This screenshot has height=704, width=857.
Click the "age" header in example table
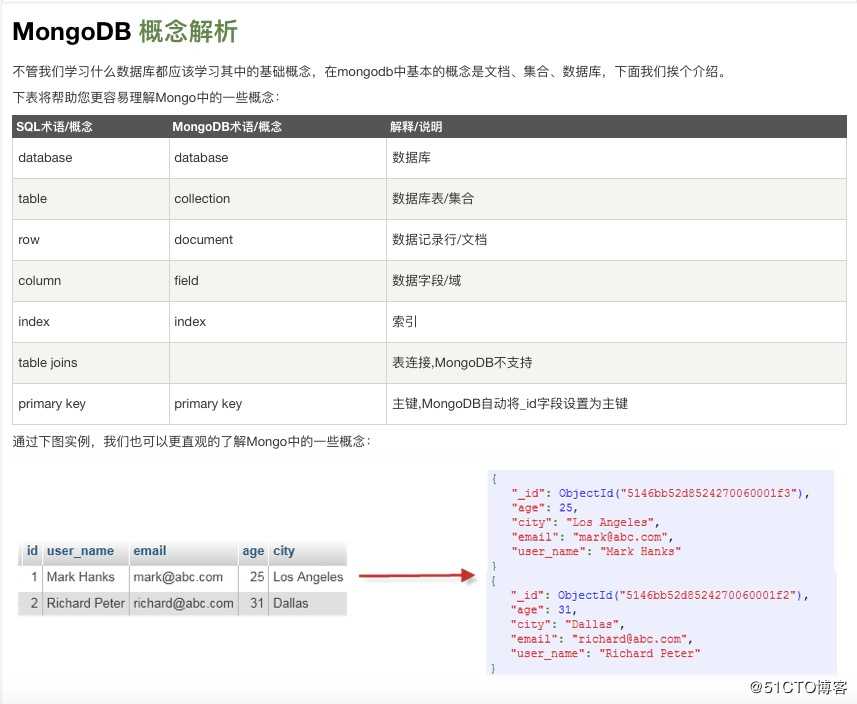coord(253,552)
